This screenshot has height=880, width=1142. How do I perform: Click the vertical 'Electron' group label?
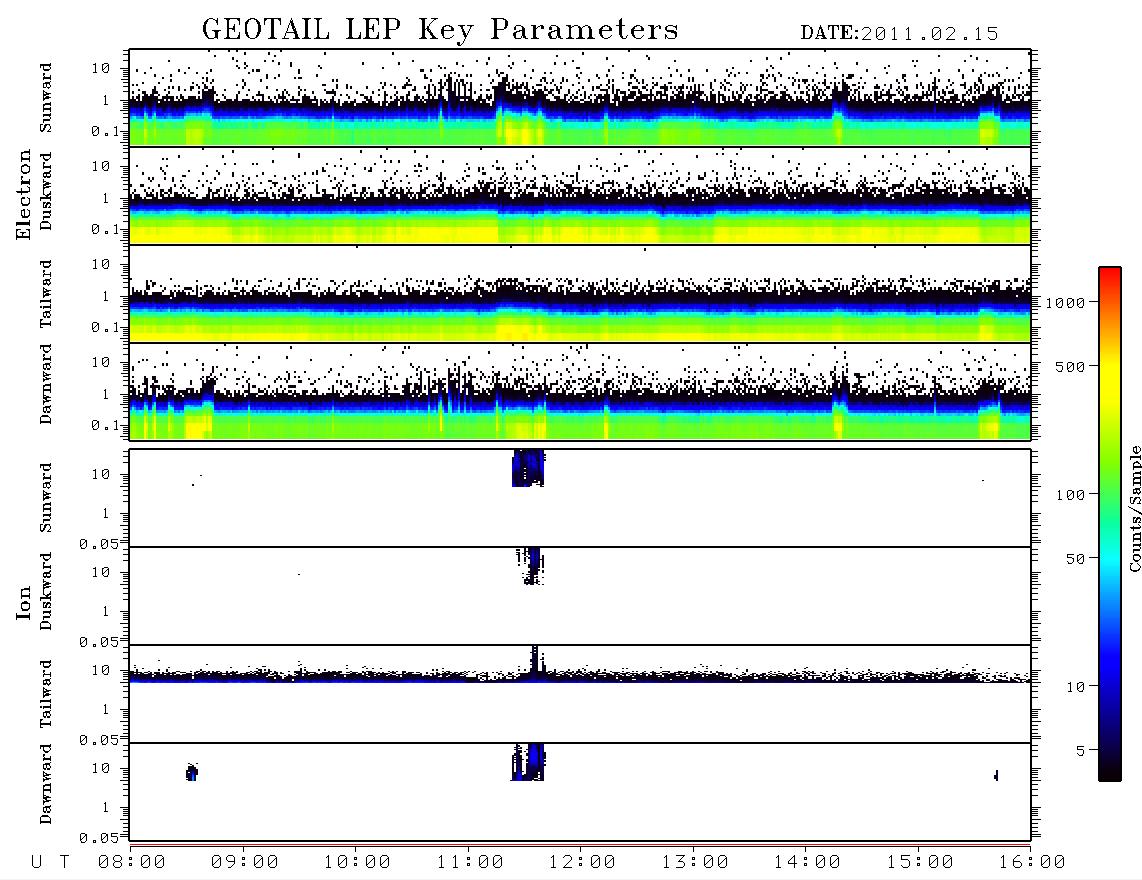tap(23, 194)
